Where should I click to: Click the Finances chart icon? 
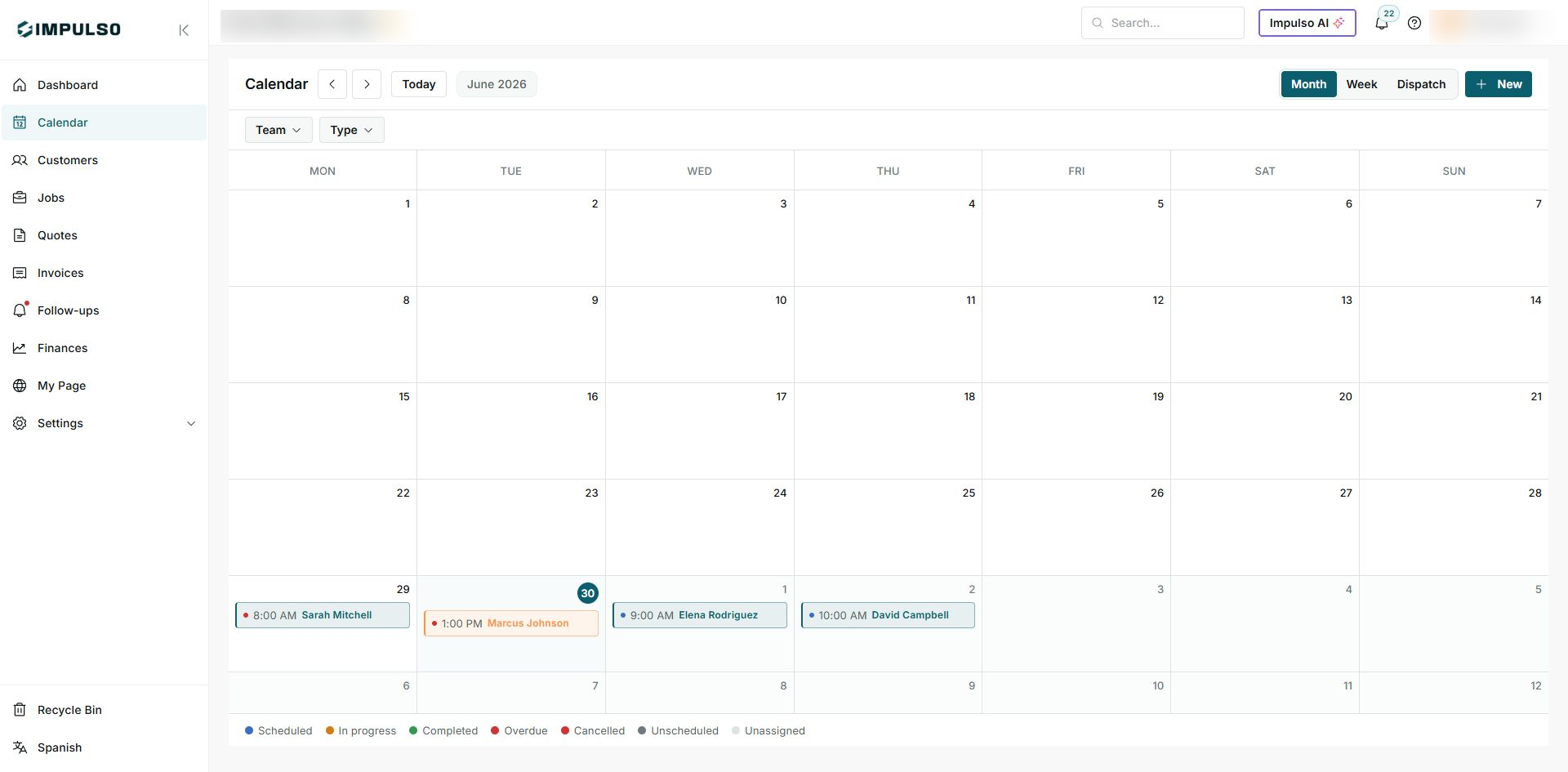(20, 348)
